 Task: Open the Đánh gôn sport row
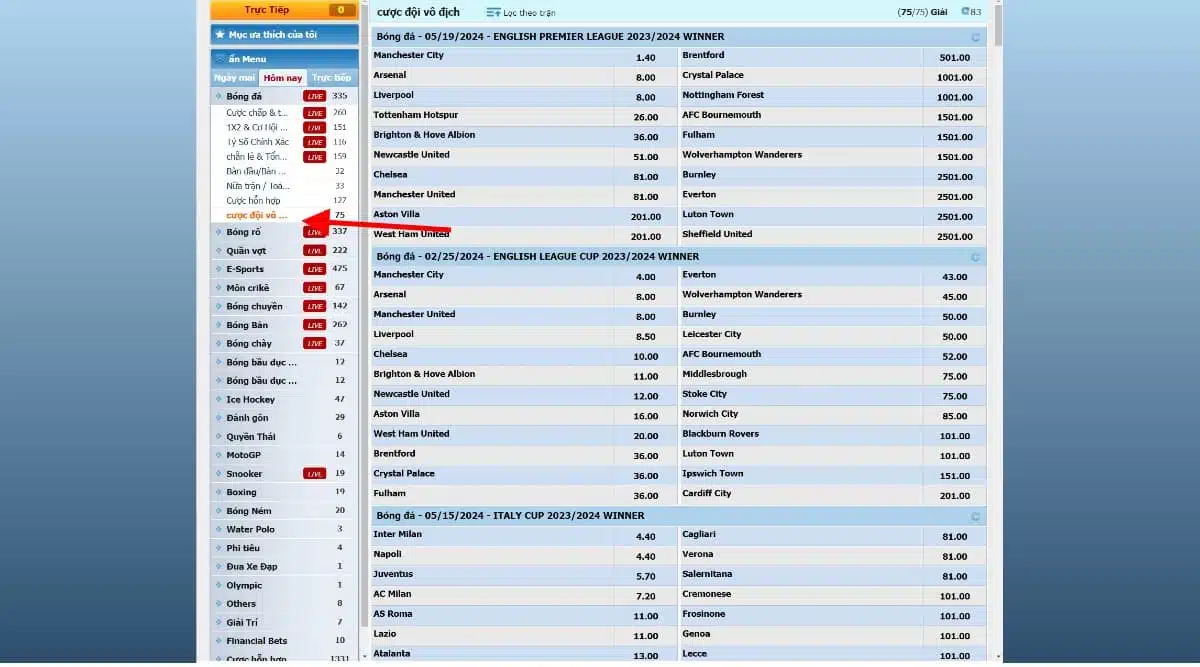(x=284, y=417)
